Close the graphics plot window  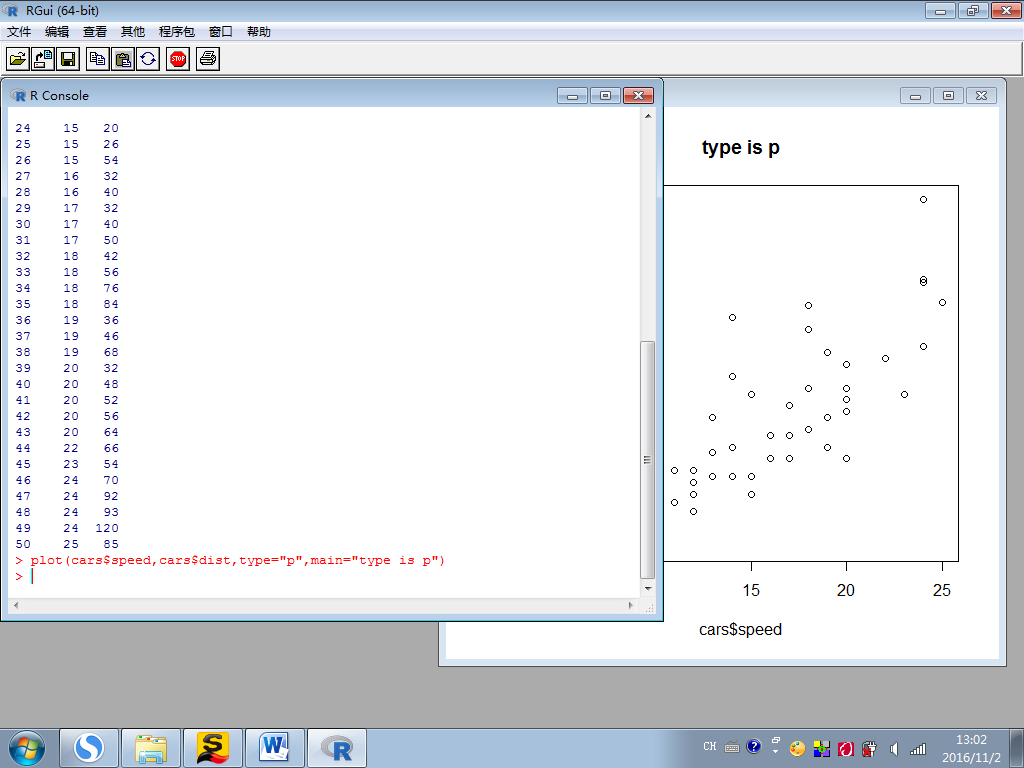pos(981,96)
